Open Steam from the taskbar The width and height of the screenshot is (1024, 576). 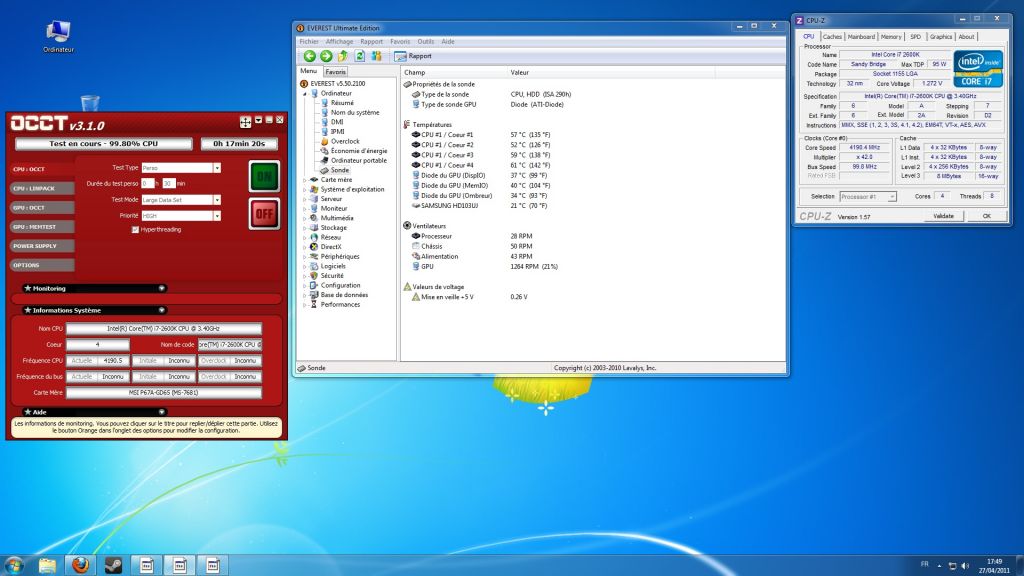pyautogui.click(x=113, y=565)
